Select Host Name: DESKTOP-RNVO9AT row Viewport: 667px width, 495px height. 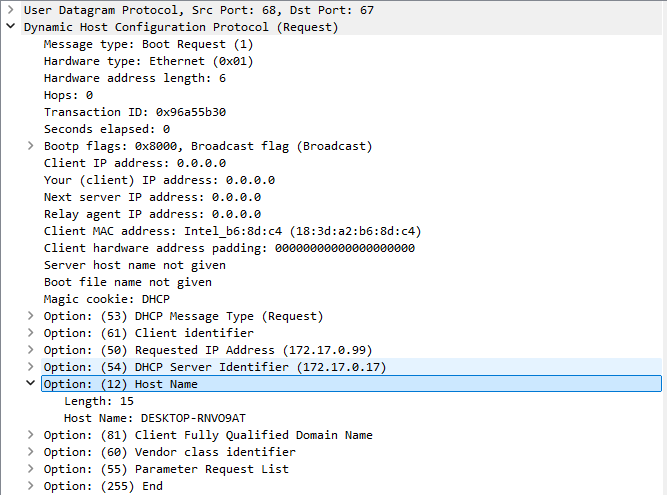(x=362, y=418)
